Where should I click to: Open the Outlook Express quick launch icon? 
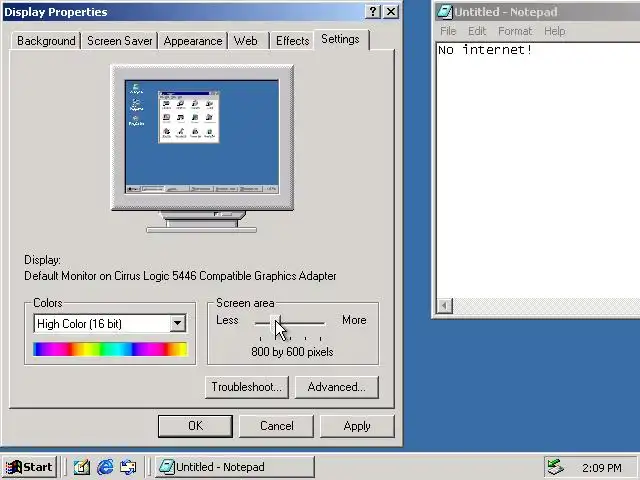tap(128, 467)
